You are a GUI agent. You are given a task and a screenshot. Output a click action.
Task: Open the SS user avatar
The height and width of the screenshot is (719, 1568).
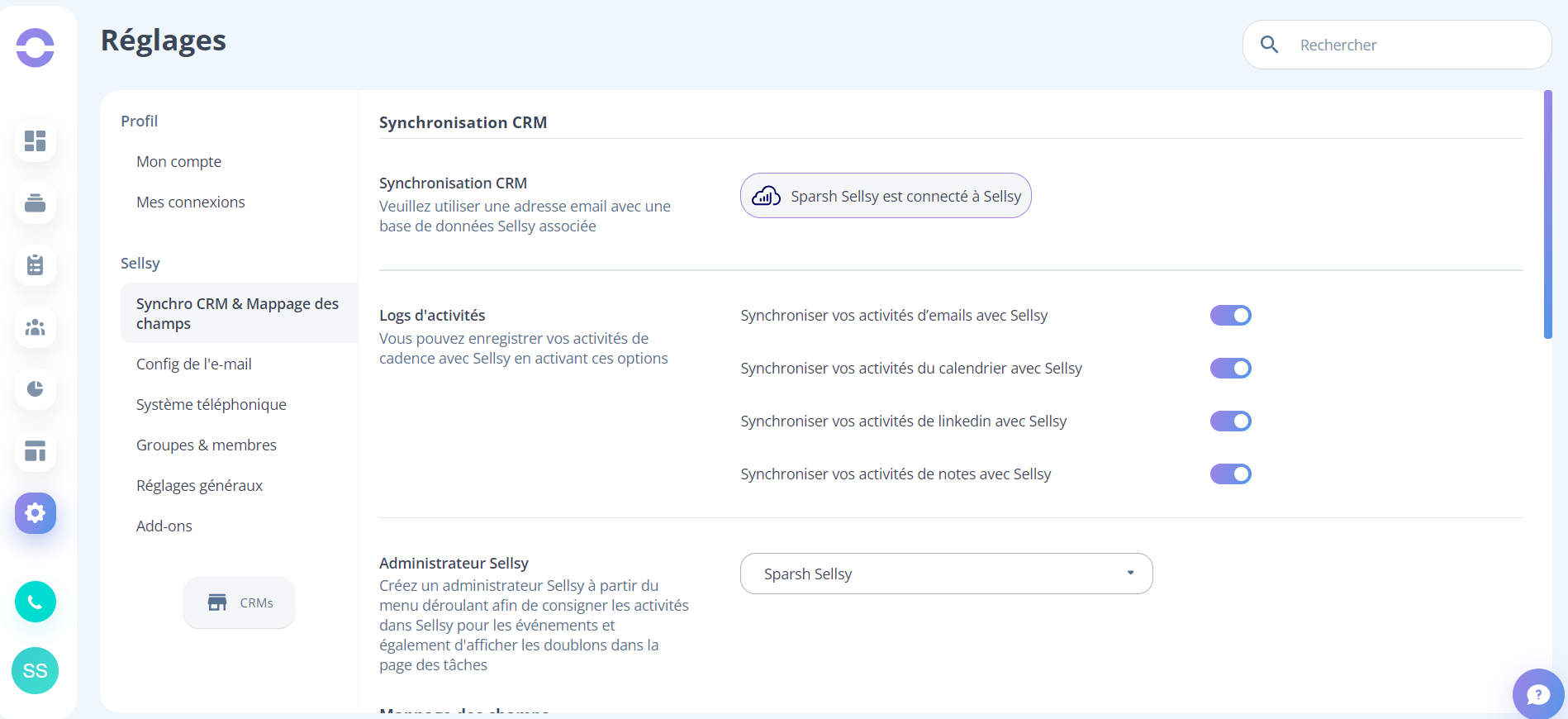pos(35,670)
